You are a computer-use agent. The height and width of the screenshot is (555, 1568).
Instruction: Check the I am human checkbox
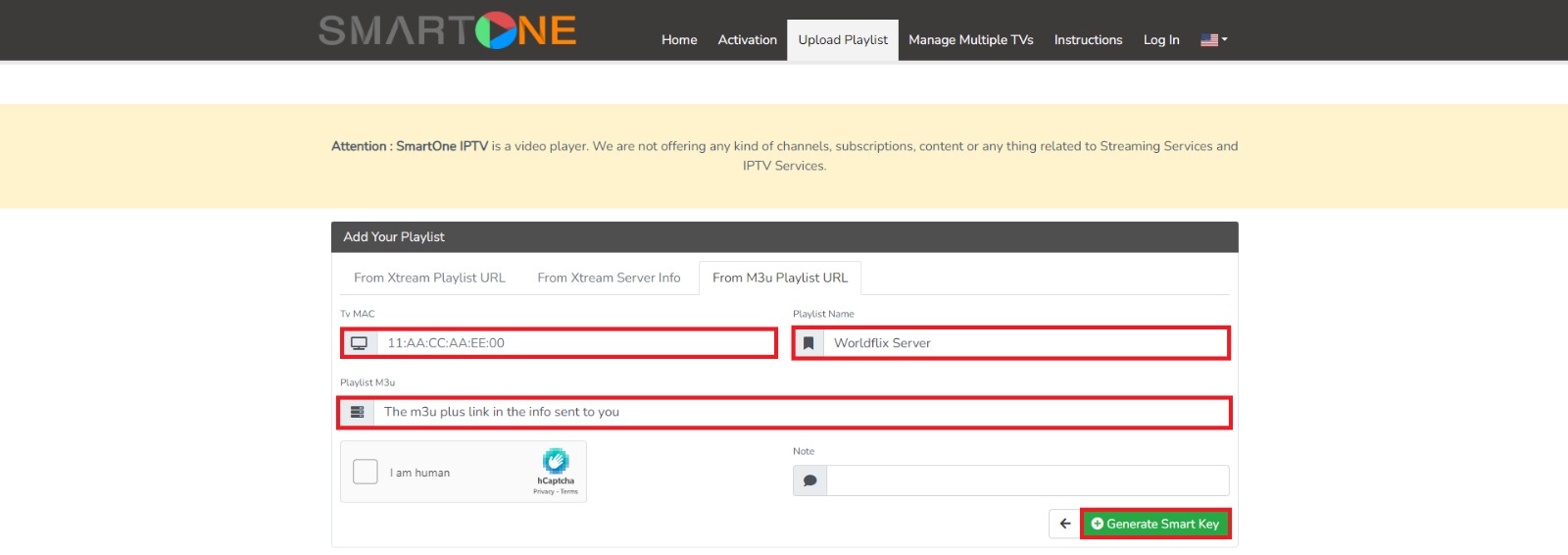(366, 472)
